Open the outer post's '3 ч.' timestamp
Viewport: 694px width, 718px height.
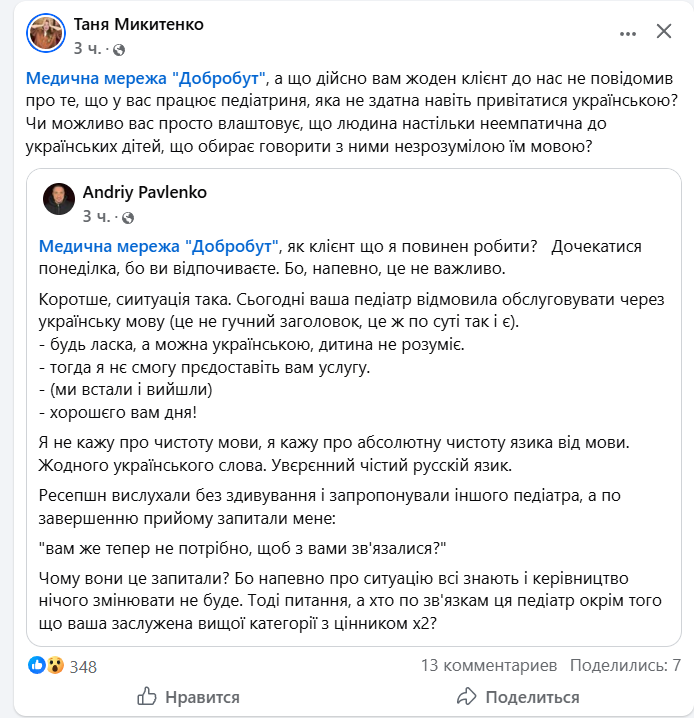[x=88, y=48]
